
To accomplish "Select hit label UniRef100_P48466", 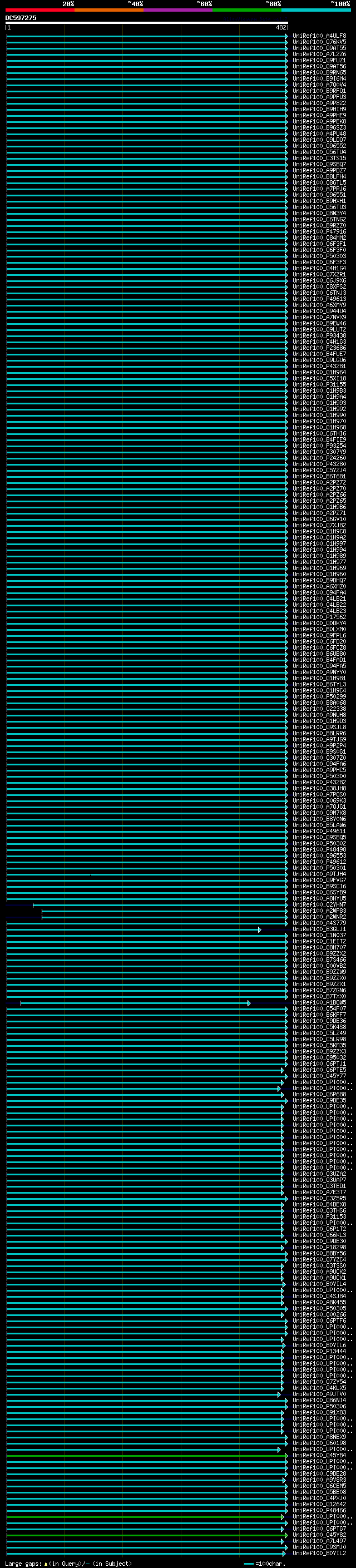I will [x=319, y=1510].
